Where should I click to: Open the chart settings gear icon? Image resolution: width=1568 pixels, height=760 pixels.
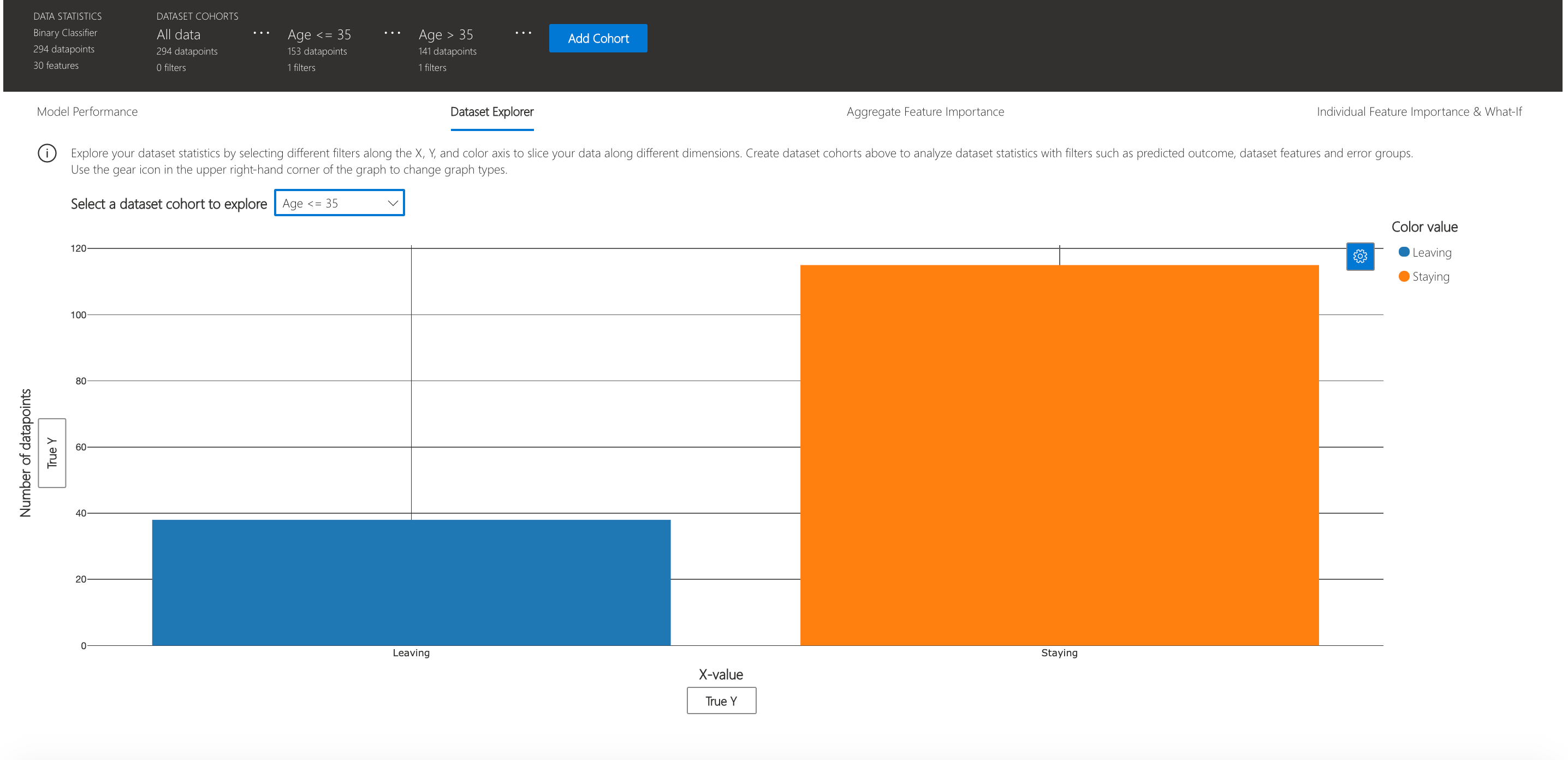(x=1359, y=256)
